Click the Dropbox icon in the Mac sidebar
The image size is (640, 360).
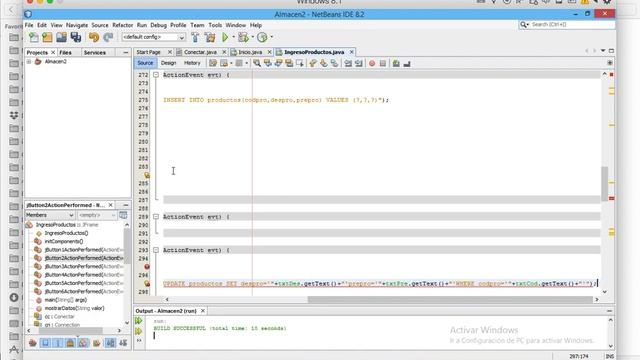pos(14,116)
